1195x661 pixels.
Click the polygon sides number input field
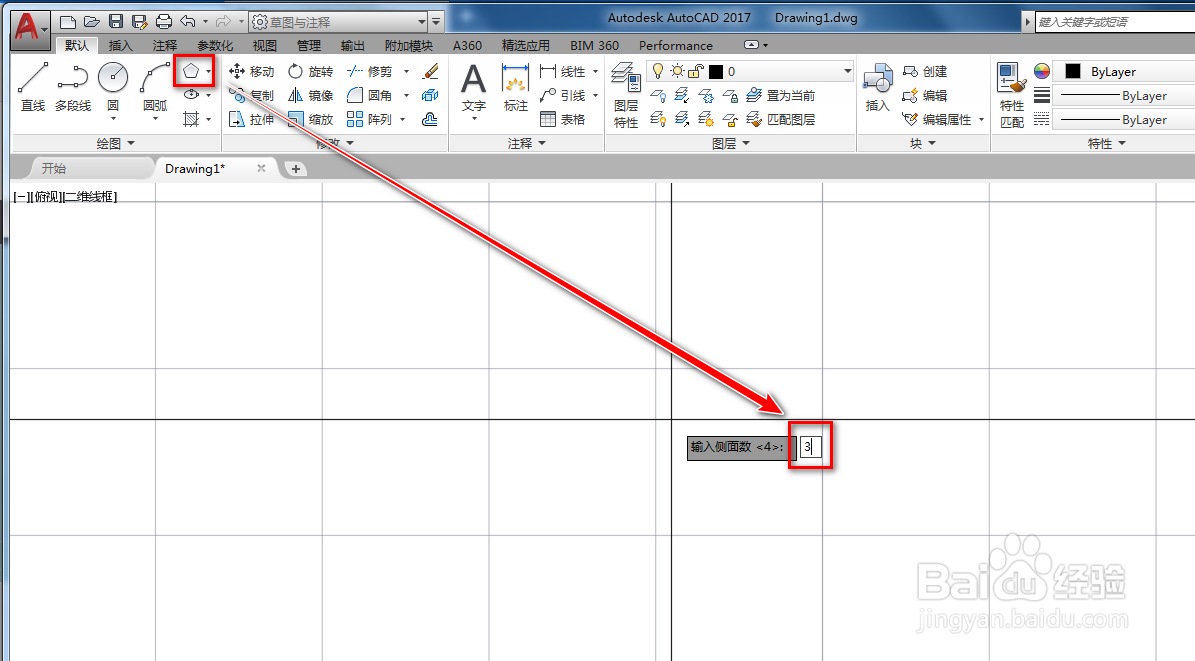[x=810, y=447]
